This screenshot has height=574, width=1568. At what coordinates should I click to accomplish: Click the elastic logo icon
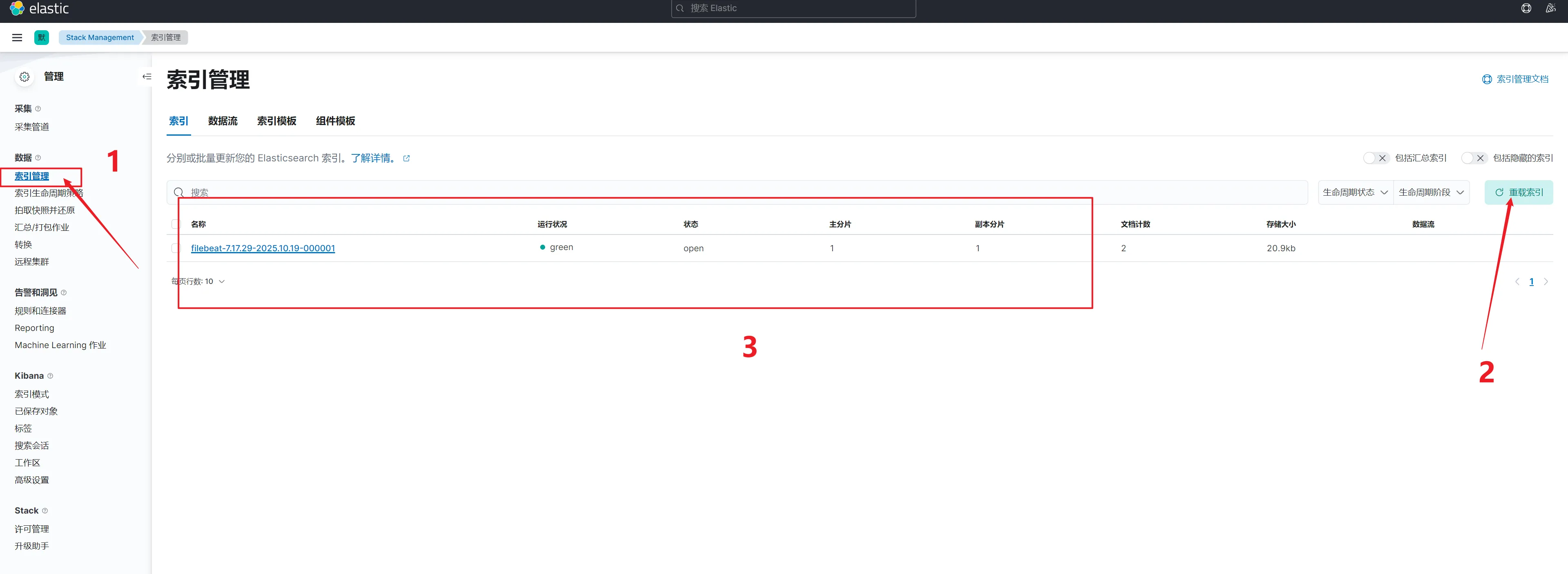[x=17, y=8]
